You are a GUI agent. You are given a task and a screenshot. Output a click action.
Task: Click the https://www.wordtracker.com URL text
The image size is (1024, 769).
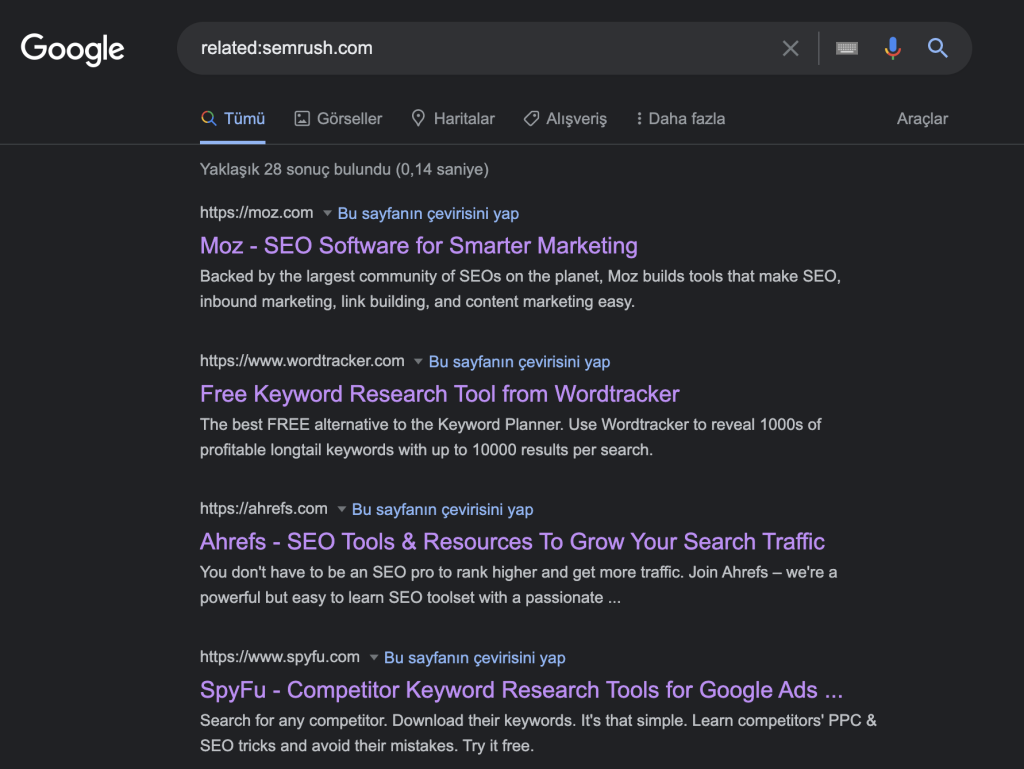[302, 361]
